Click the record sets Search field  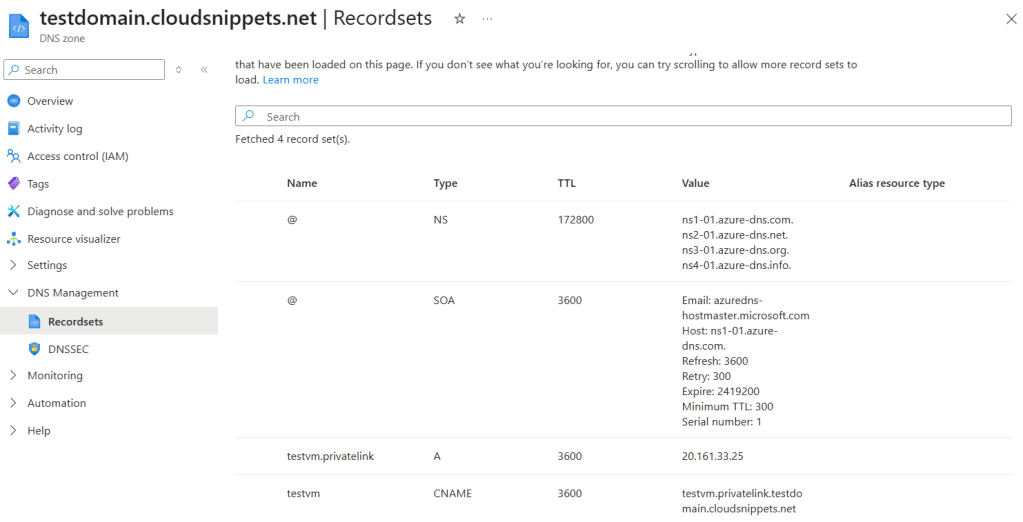coord(623,117)
